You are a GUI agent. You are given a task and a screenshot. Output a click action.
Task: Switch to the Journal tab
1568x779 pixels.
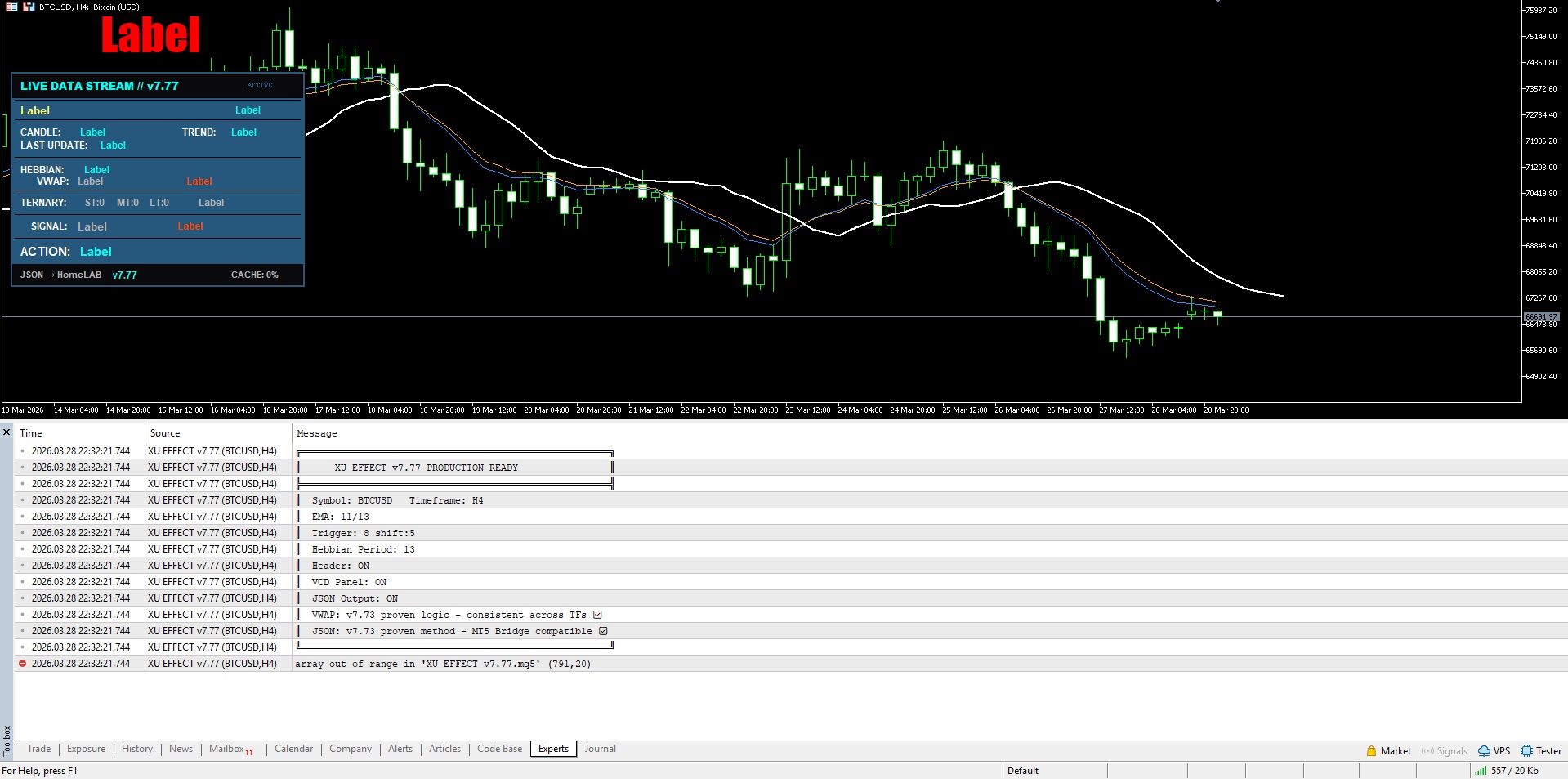[600, 749]
